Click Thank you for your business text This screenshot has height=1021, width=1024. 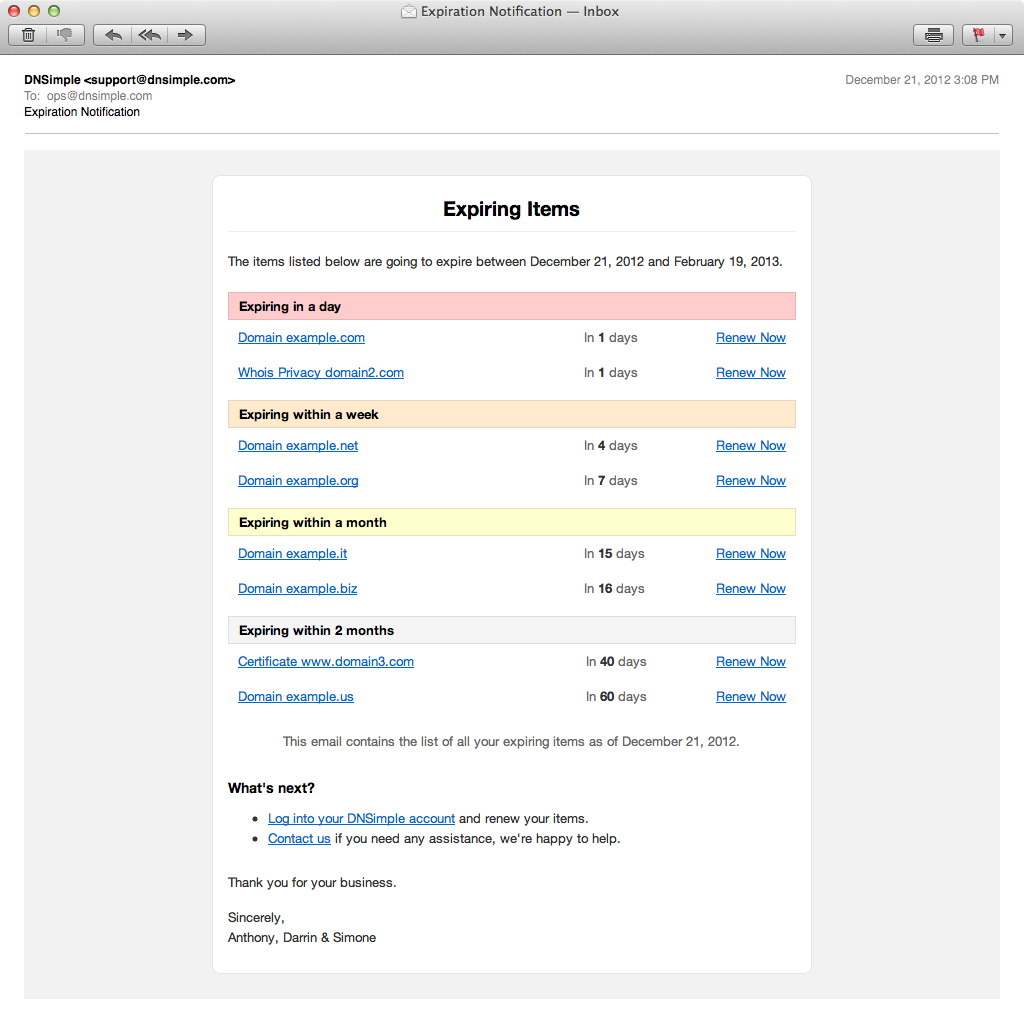coord(312,883)
